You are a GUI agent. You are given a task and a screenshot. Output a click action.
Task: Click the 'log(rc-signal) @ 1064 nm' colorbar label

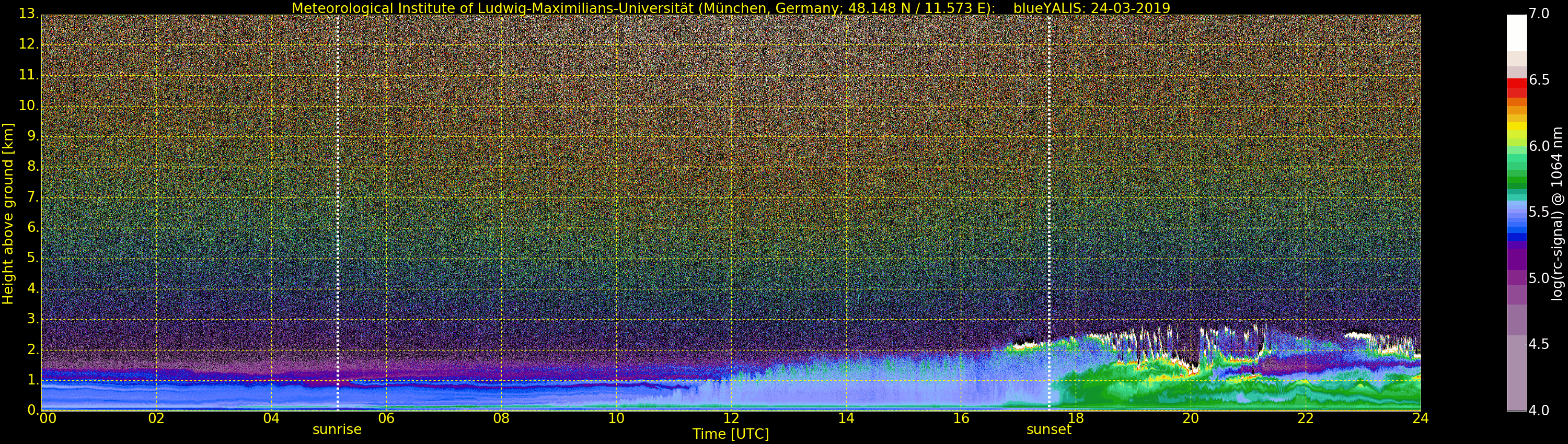(1557, 214)
